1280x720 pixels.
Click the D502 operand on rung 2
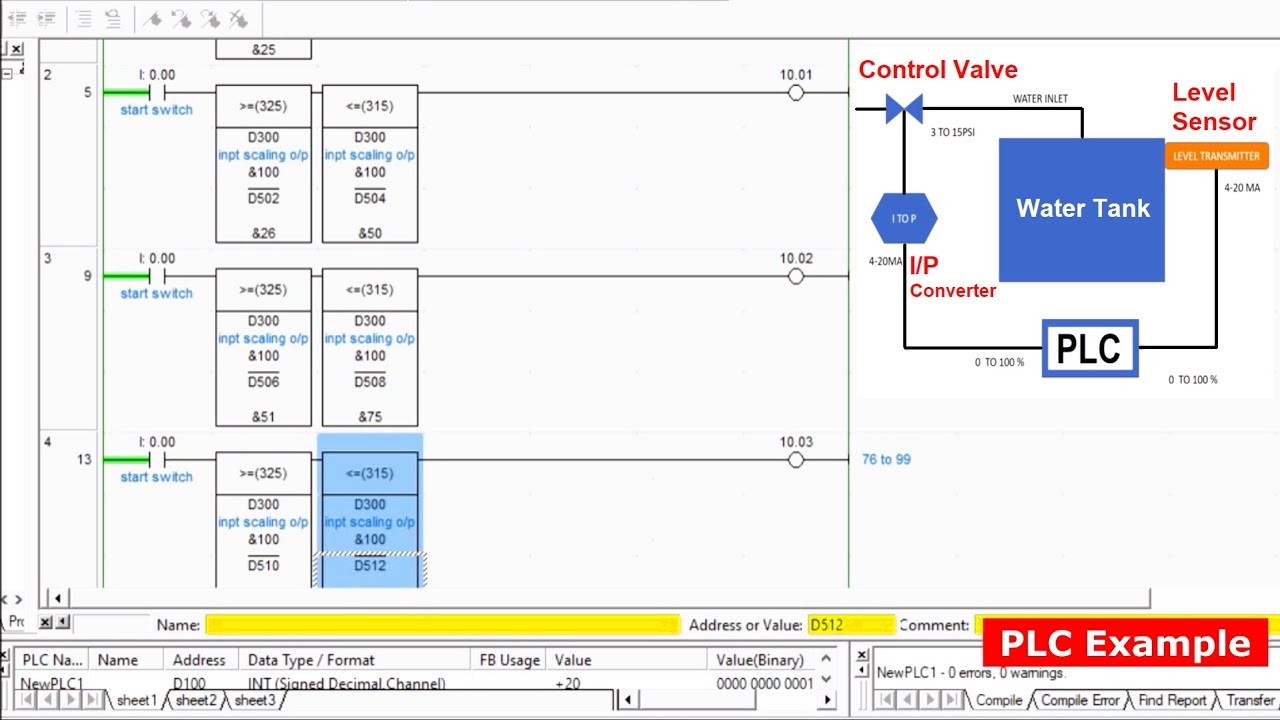coord(263,198)
